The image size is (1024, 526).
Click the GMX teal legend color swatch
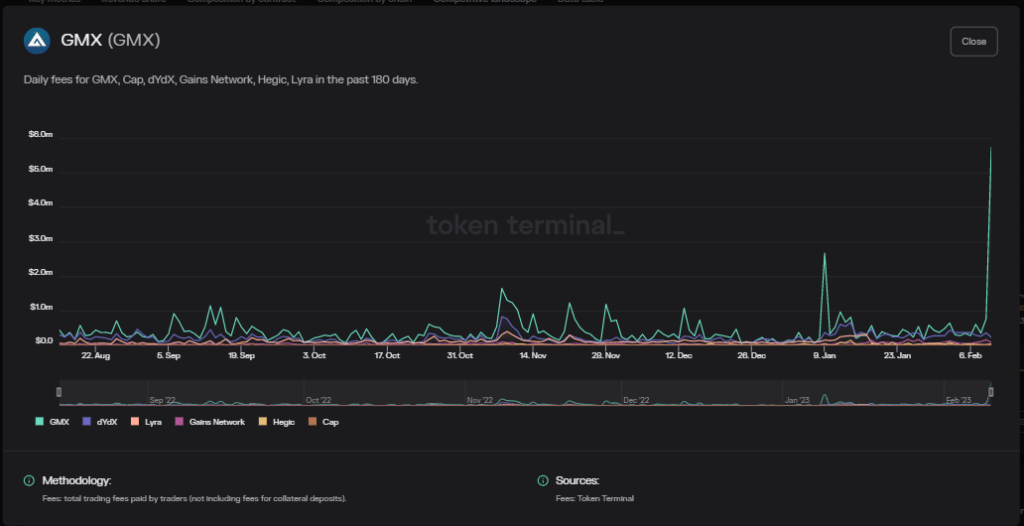(39, 422)
